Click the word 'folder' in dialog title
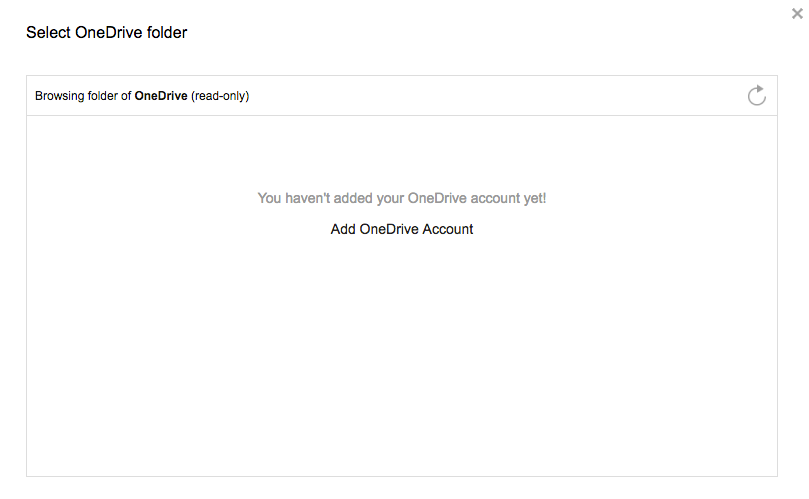809x499 pixels. click(x=167, y=33)
